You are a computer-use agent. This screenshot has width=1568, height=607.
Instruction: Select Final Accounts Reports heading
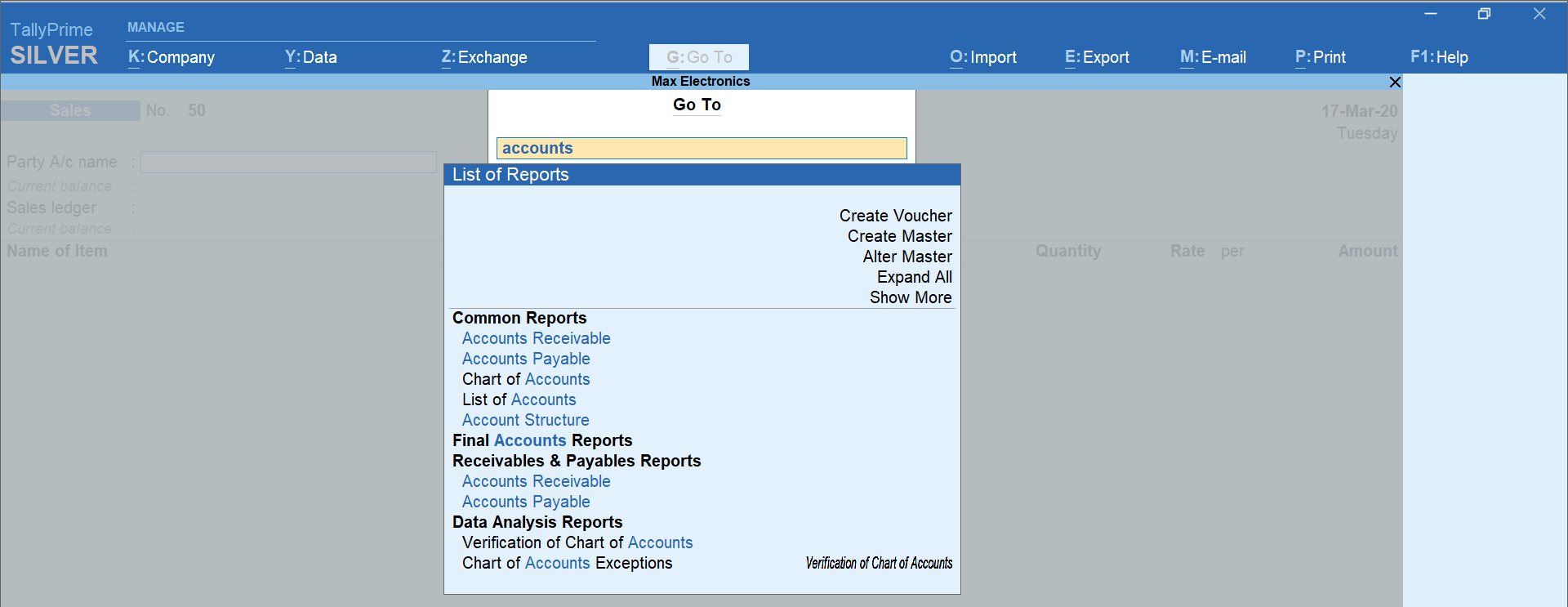click(542, 440)
